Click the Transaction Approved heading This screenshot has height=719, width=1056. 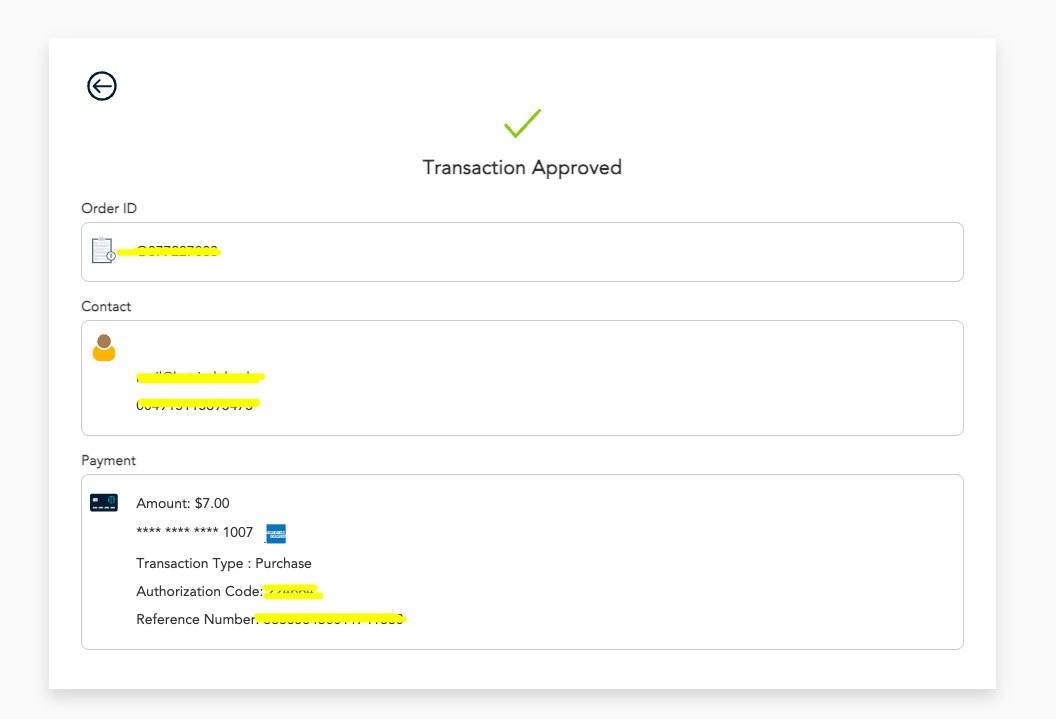click(x=522, y=168)
